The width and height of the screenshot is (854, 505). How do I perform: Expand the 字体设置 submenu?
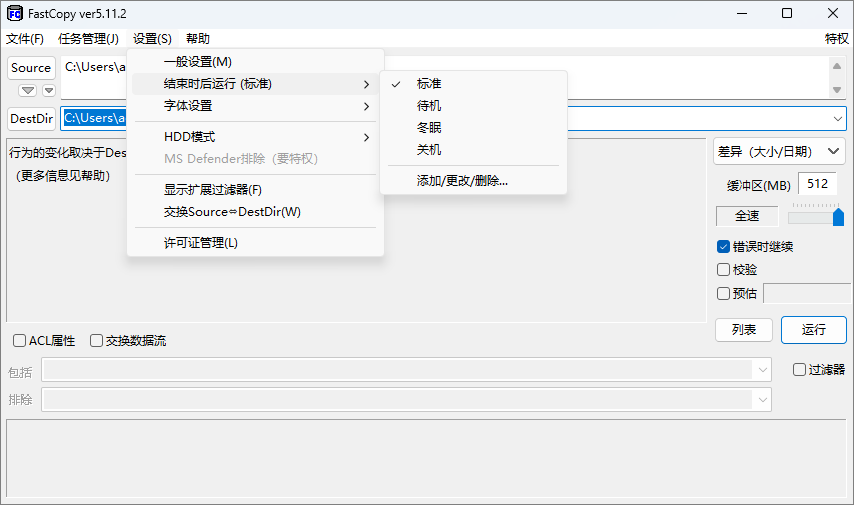[255, 106]
